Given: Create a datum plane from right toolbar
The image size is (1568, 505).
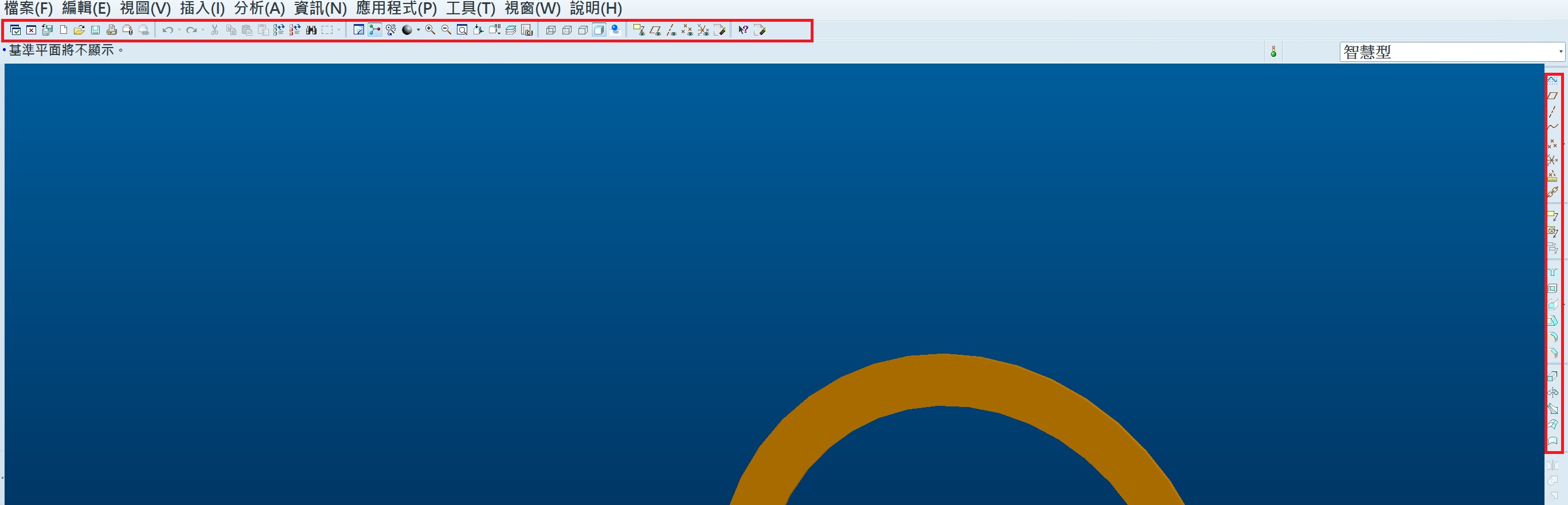Looking at the screenshot, I should [1553, 96].
